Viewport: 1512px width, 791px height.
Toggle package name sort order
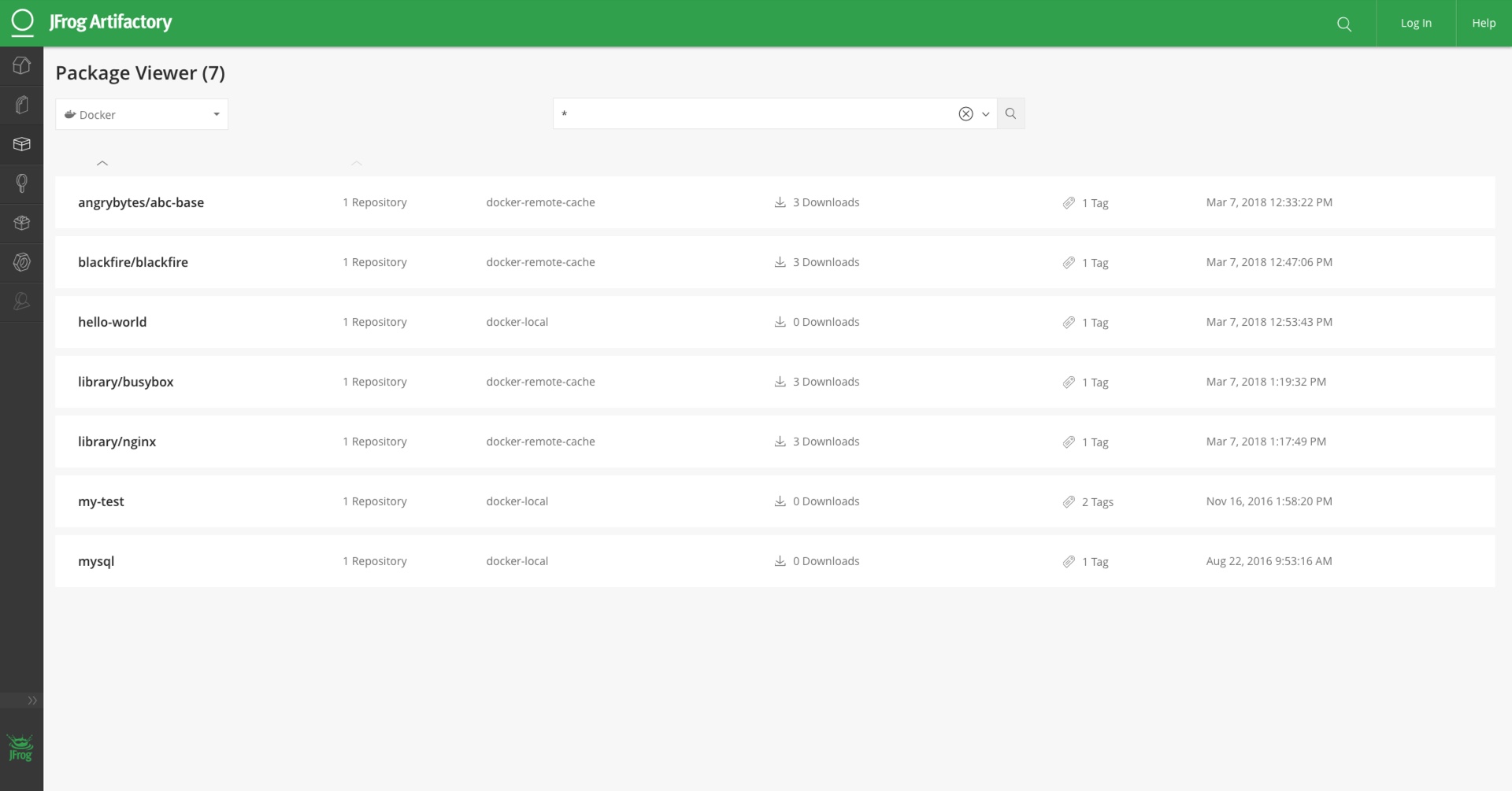click(102, 163)
